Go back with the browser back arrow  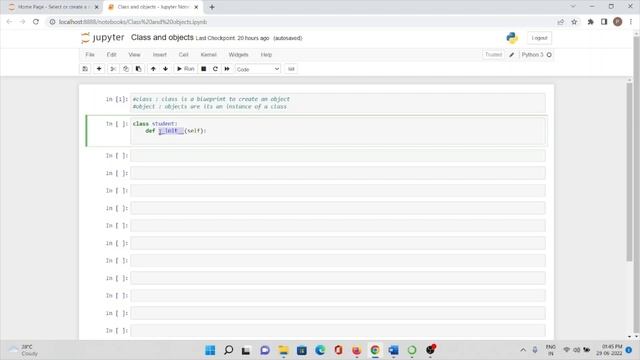click(x=9, y=22)
